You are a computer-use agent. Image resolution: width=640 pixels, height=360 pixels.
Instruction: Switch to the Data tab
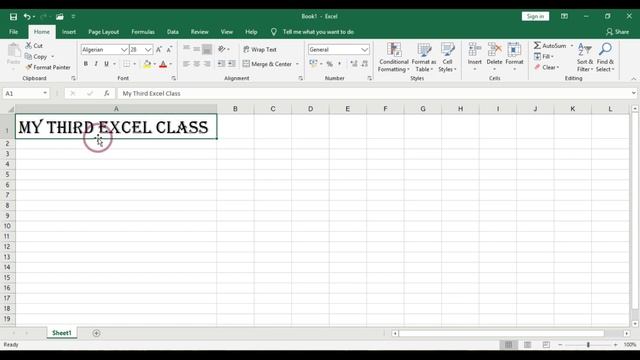(x=173, y=32)
